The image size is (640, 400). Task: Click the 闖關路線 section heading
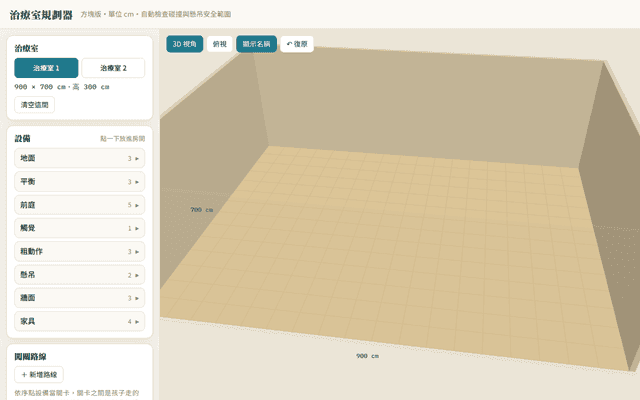(x=30, y=356)
